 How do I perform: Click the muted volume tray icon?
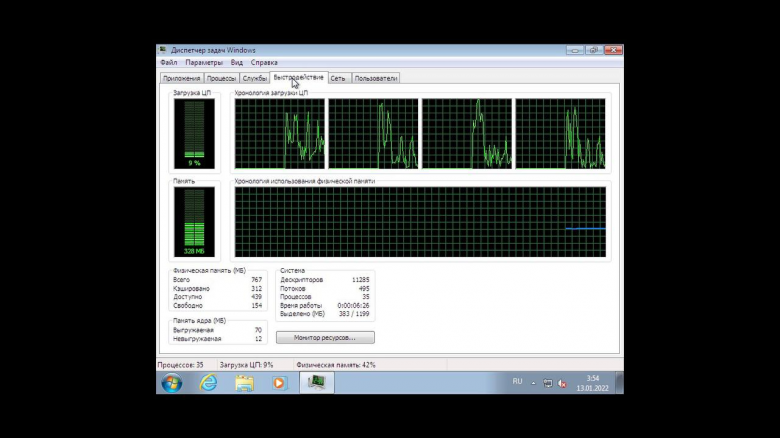(x=562, y=383)
